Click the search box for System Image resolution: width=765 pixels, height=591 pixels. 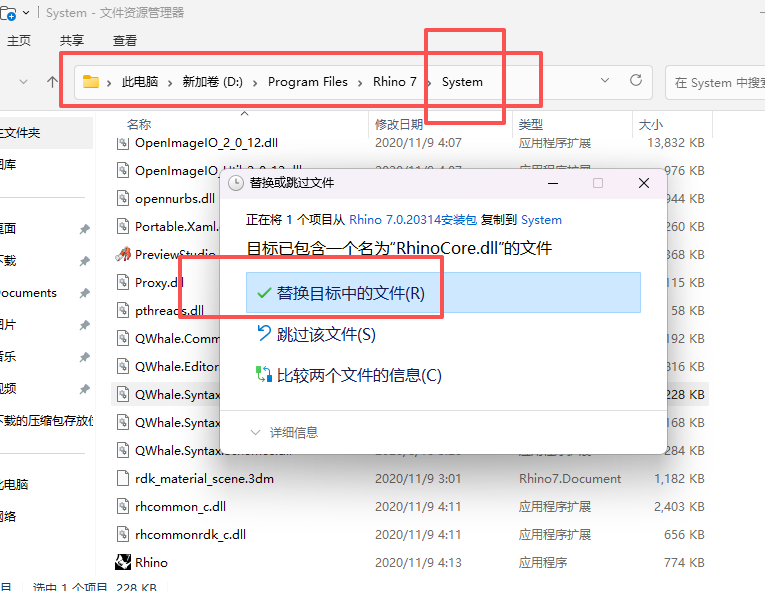[x=715, y=82]
